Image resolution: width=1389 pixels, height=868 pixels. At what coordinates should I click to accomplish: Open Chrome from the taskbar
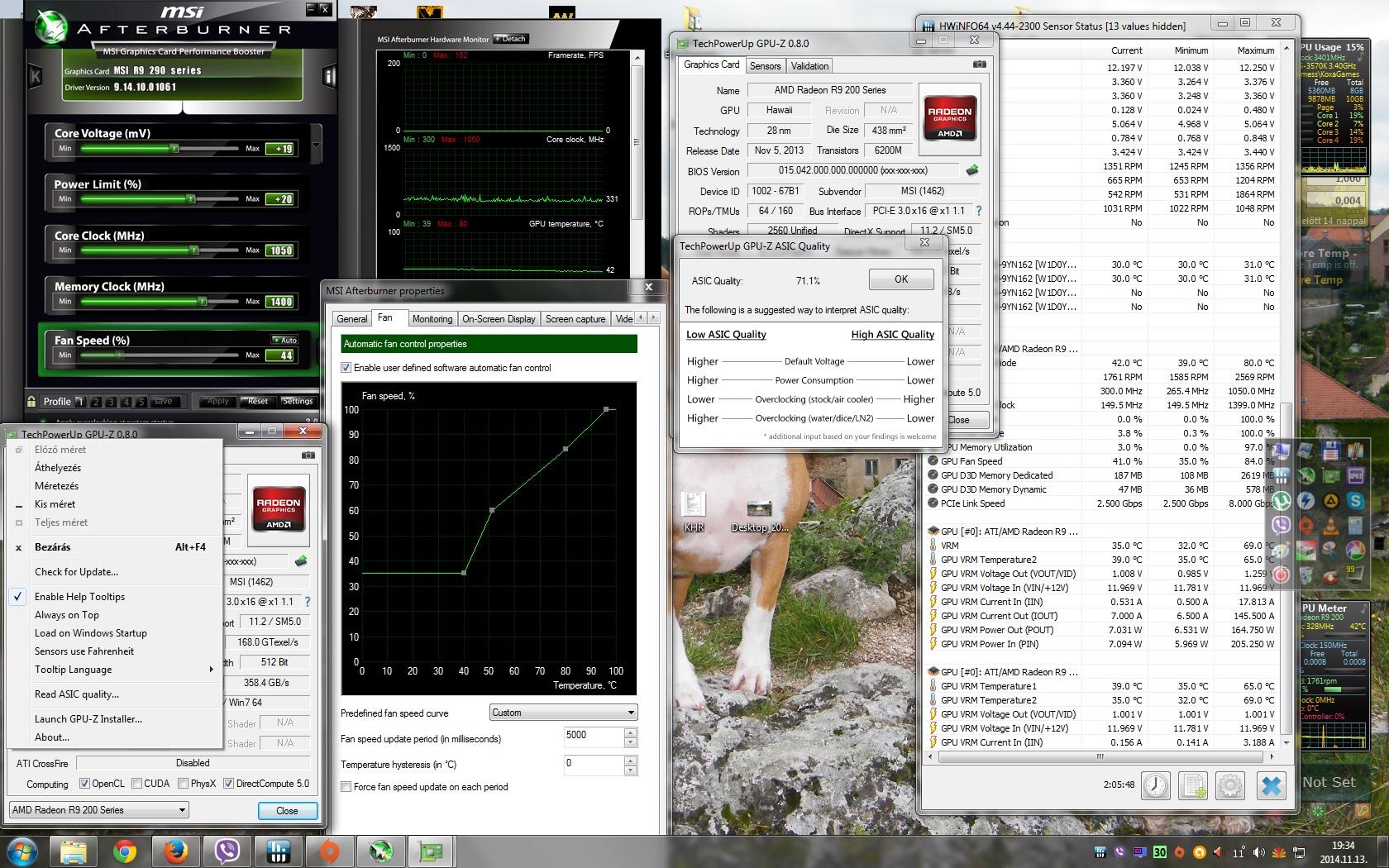point(125,851)
